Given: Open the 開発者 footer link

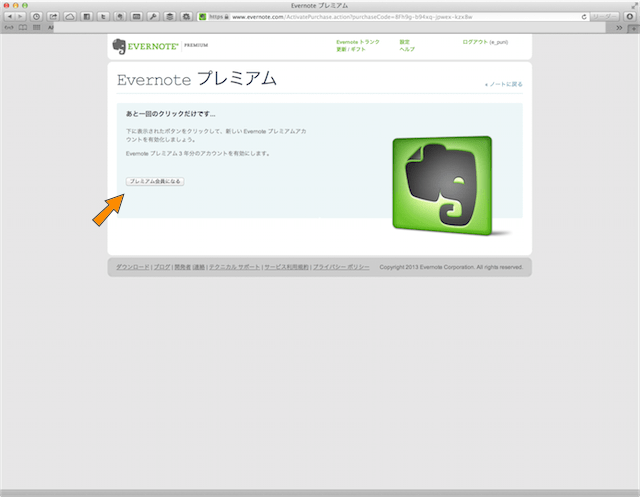Looking at the screenshot, I should click(x=182, y=267).
